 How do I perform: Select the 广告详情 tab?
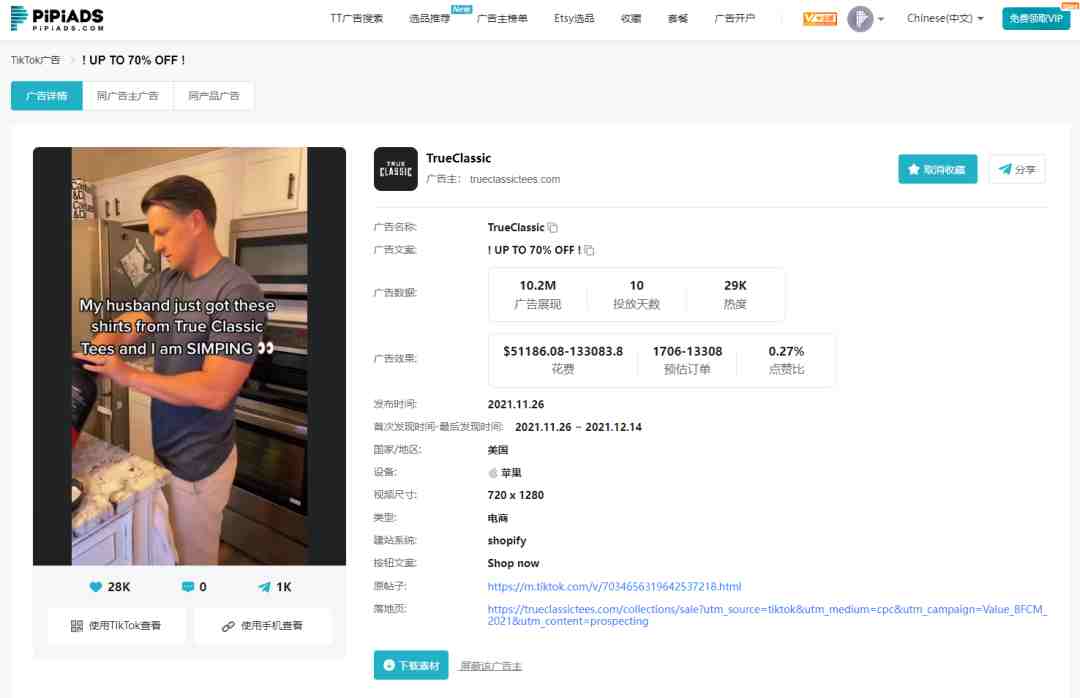pos(46,96)
